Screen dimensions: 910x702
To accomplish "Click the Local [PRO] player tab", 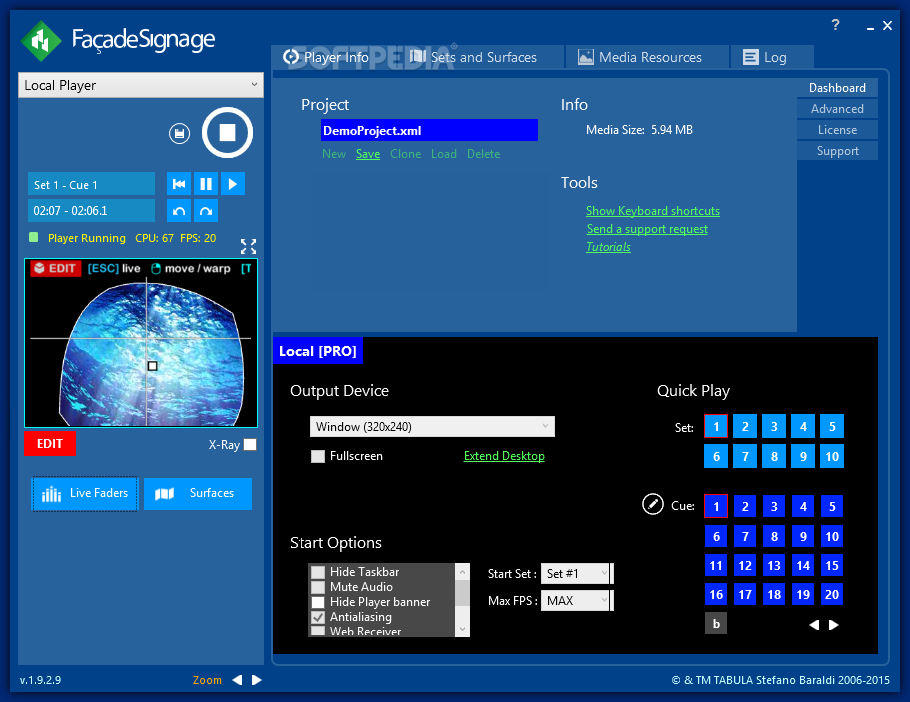I will click(317, 351).
